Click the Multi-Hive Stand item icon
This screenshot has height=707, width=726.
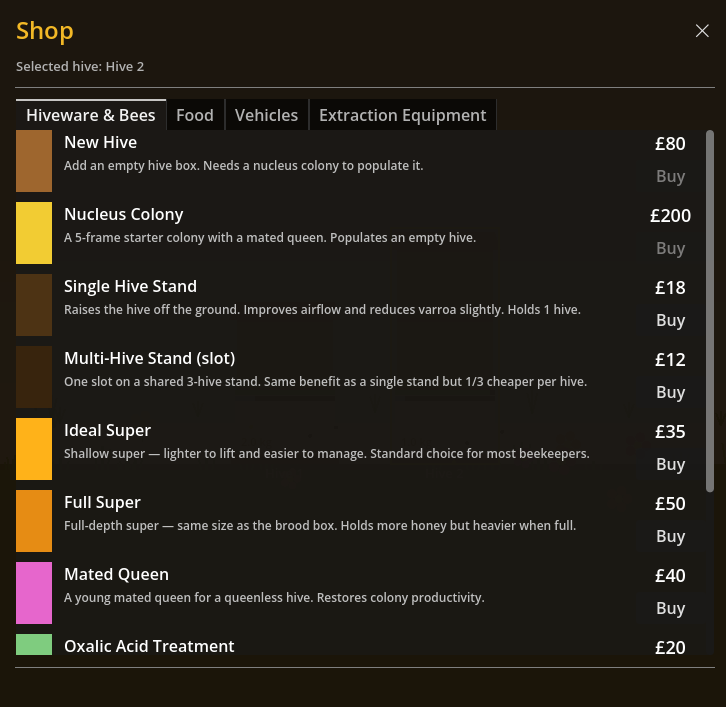tap(34, 377)
